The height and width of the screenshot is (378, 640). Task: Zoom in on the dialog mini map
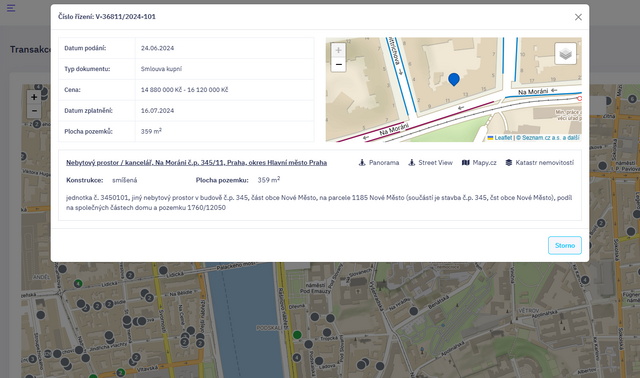point(338,50)
